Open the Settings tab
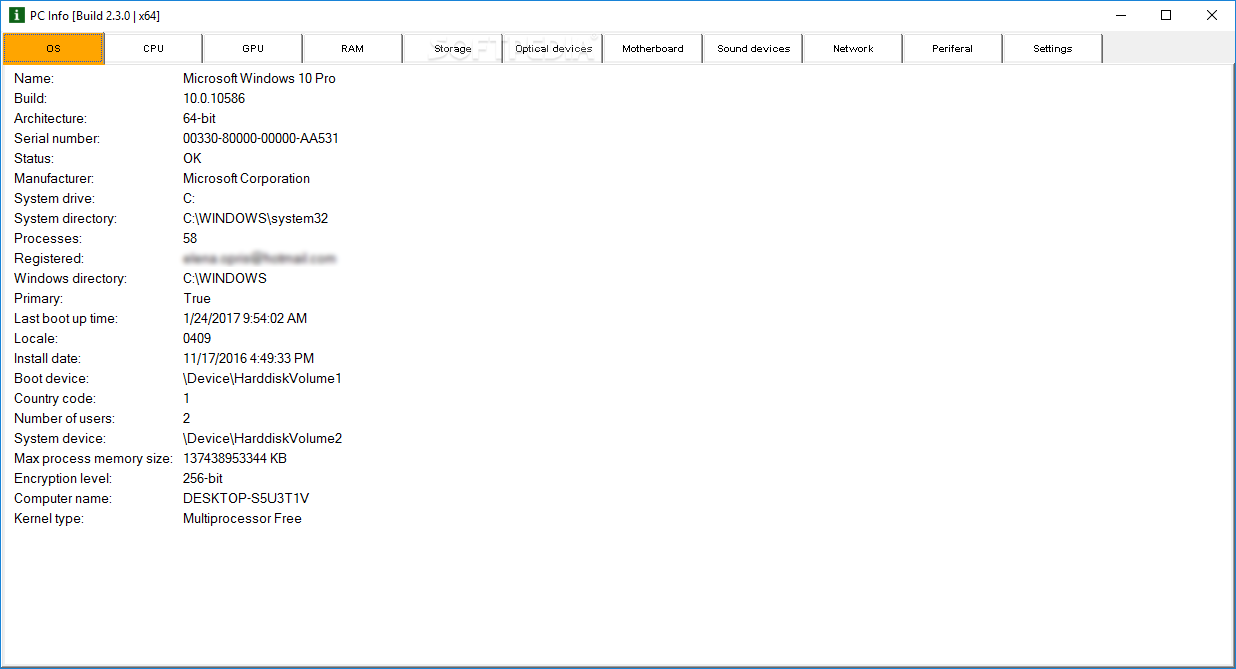Screen dimensions: 1236x669 point(1053,48)
